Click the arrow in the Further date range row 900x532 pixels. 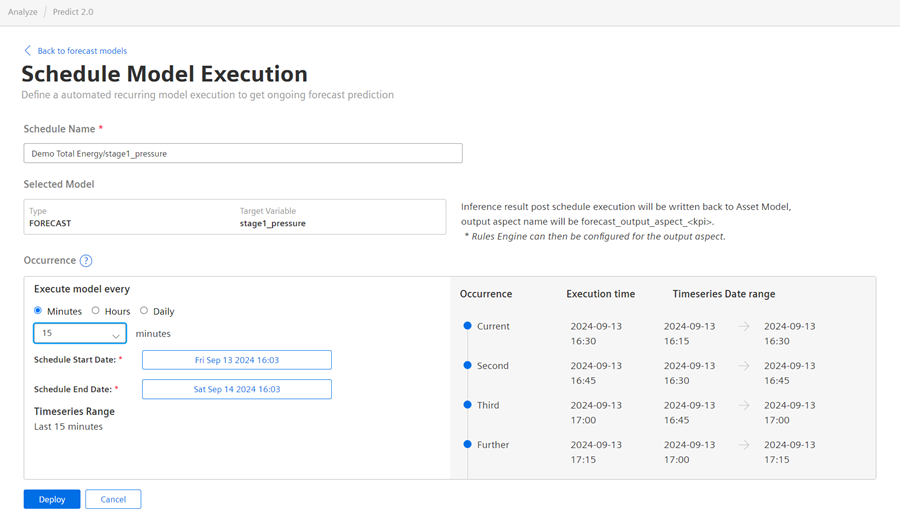click(x=744, y=445)
